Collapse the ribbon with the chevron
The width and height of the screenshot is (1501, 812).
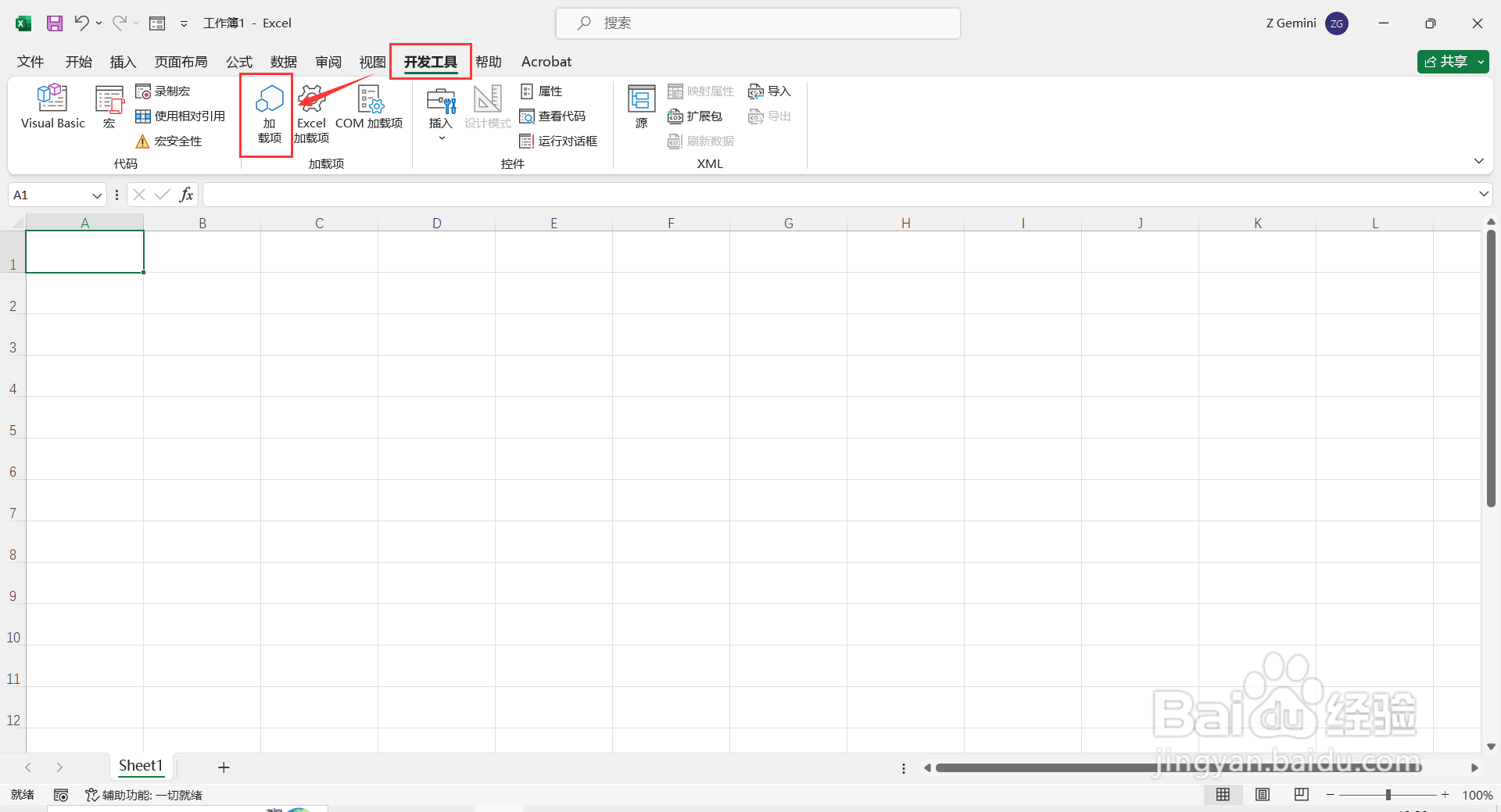point(1478,161)
